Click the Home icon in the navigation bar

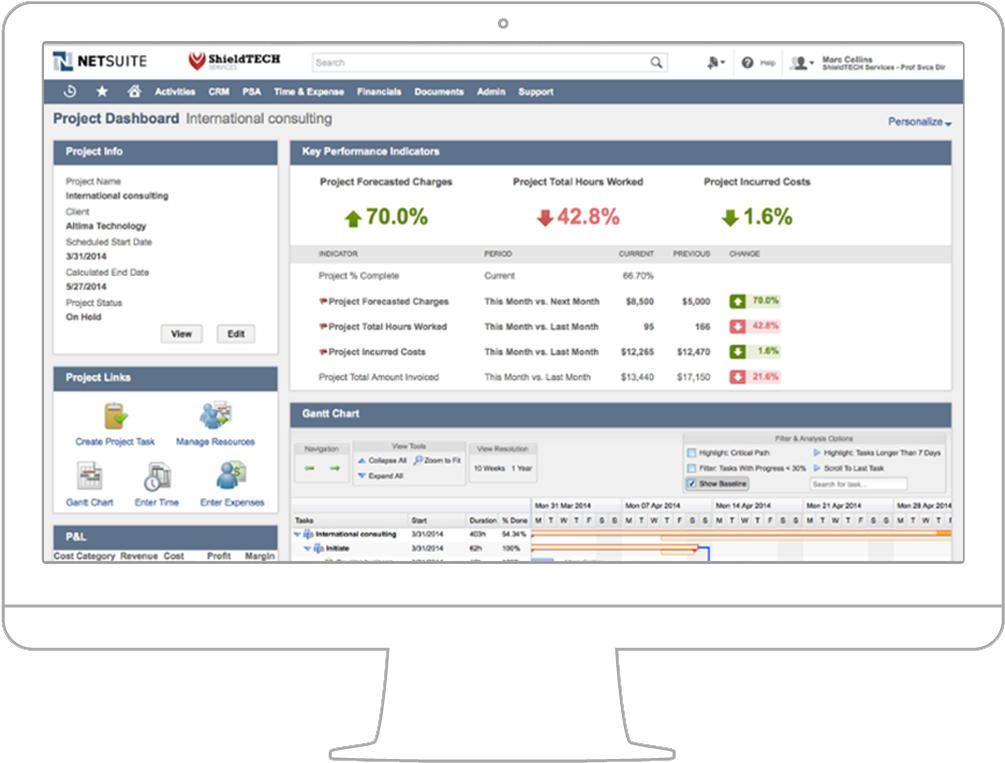pos(134,91)
